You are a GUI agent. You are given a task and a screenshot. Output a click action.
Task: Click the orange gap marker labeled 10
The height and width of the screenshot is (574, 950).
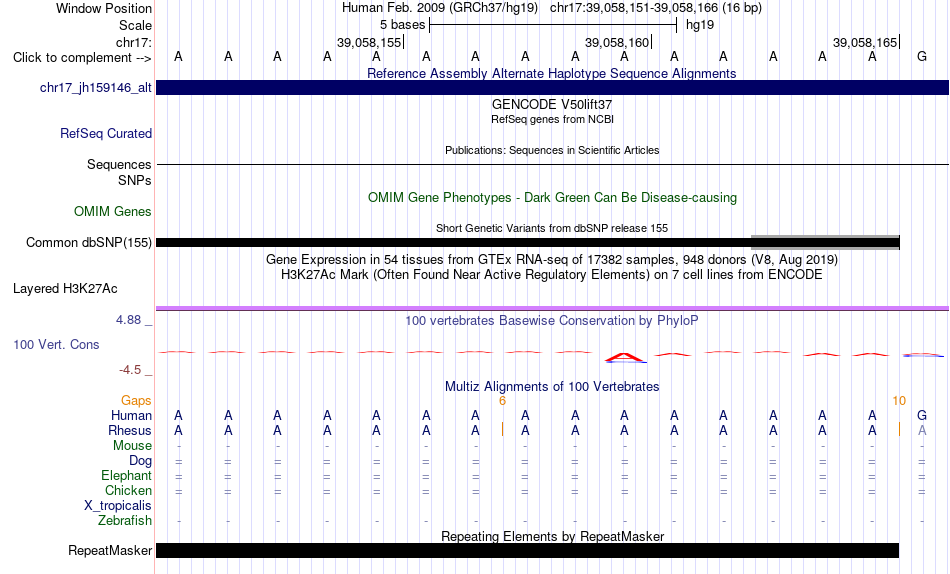(x=899, y=401)
